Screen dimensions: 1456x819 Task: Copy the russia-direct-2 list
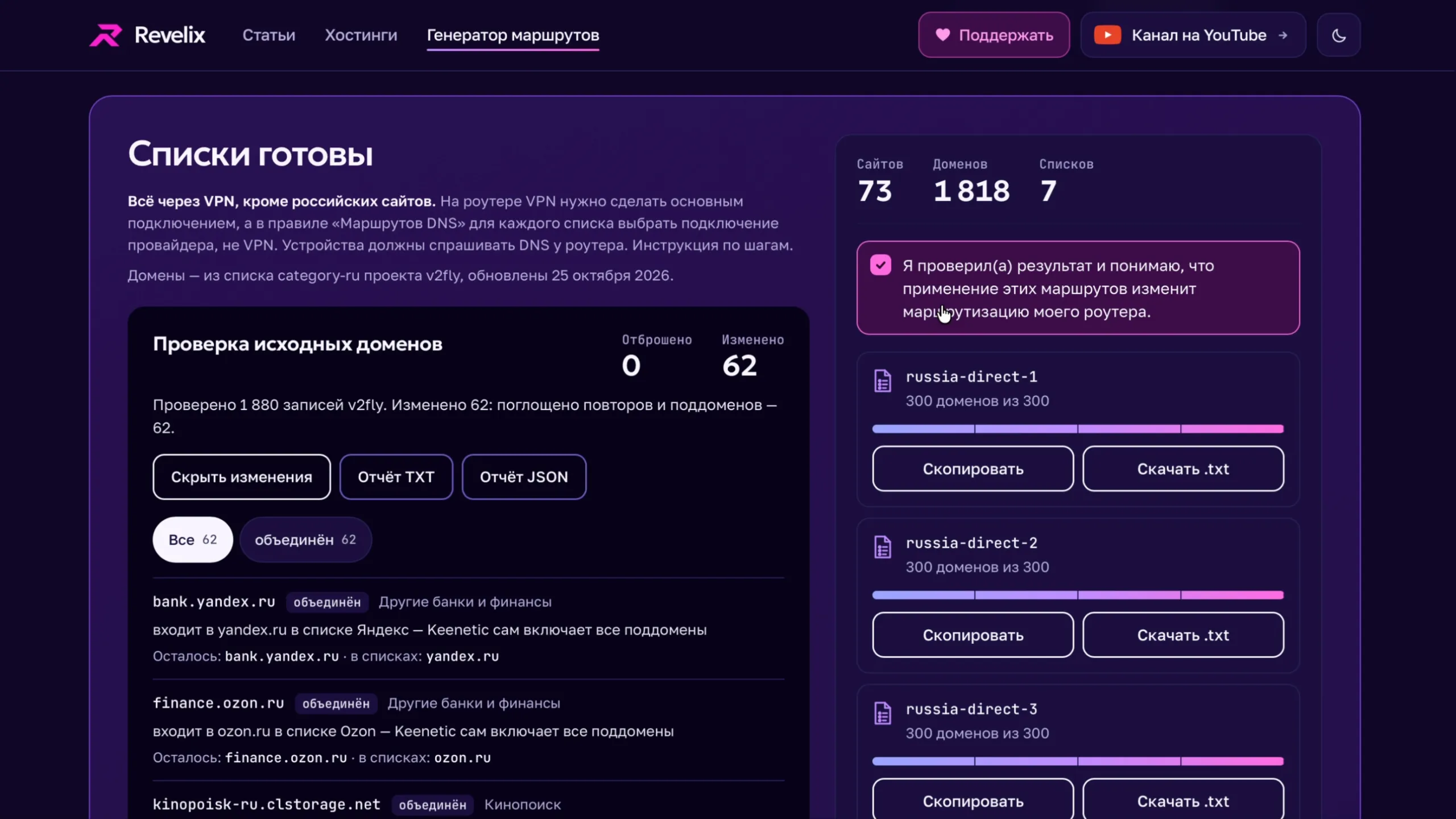click(x=973, y=635)
